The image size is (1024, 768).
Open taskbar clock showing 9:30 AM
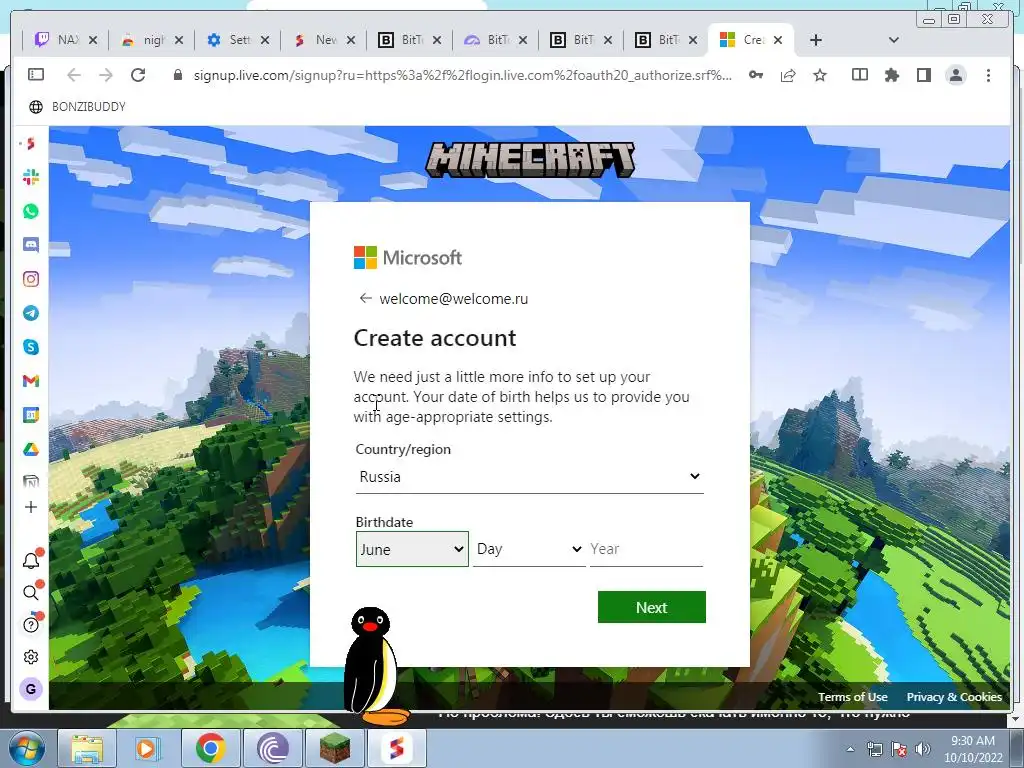(972, 749)
